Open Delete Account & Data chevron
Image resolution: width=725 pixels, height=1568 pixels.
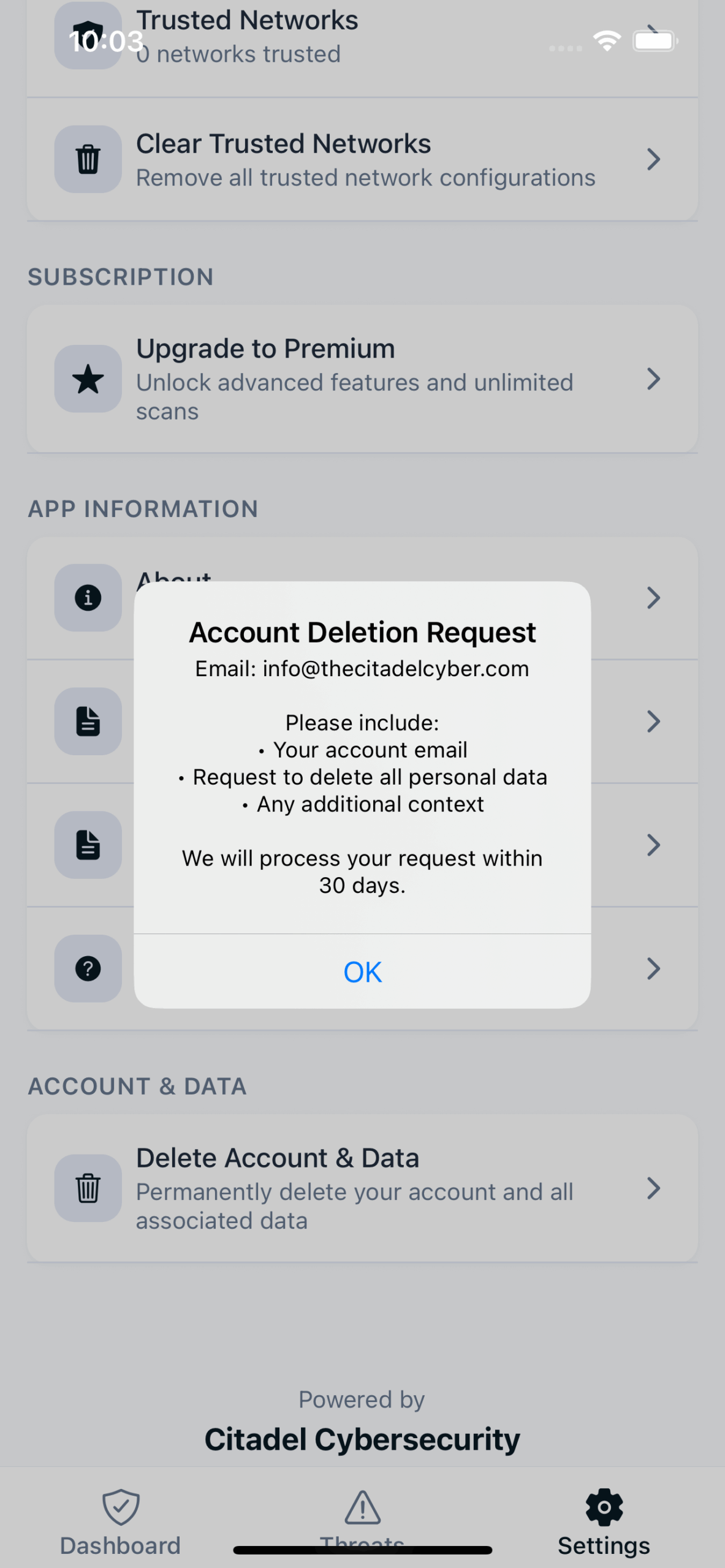[653, 1188]
